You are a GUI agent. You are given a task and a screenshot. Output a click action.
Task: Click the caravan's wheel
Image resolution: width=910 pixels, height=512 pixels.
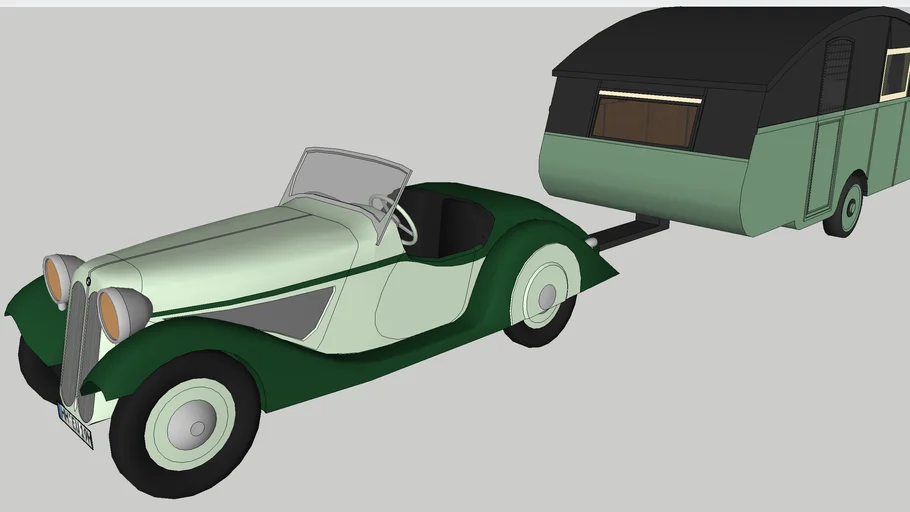coord(847,205)
